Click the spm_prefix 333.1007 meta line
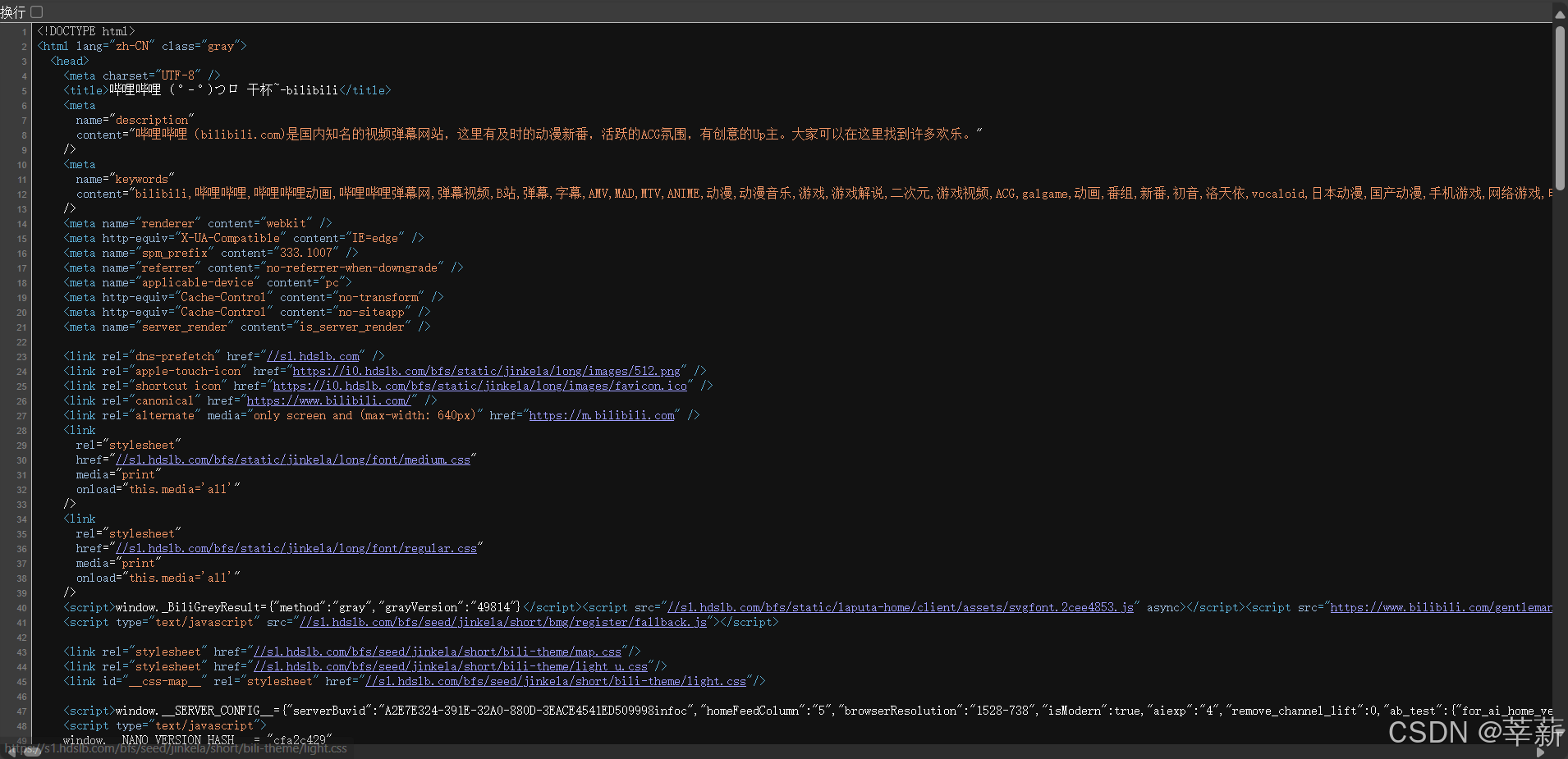The image size is (1568, 759). click(211, 253)
